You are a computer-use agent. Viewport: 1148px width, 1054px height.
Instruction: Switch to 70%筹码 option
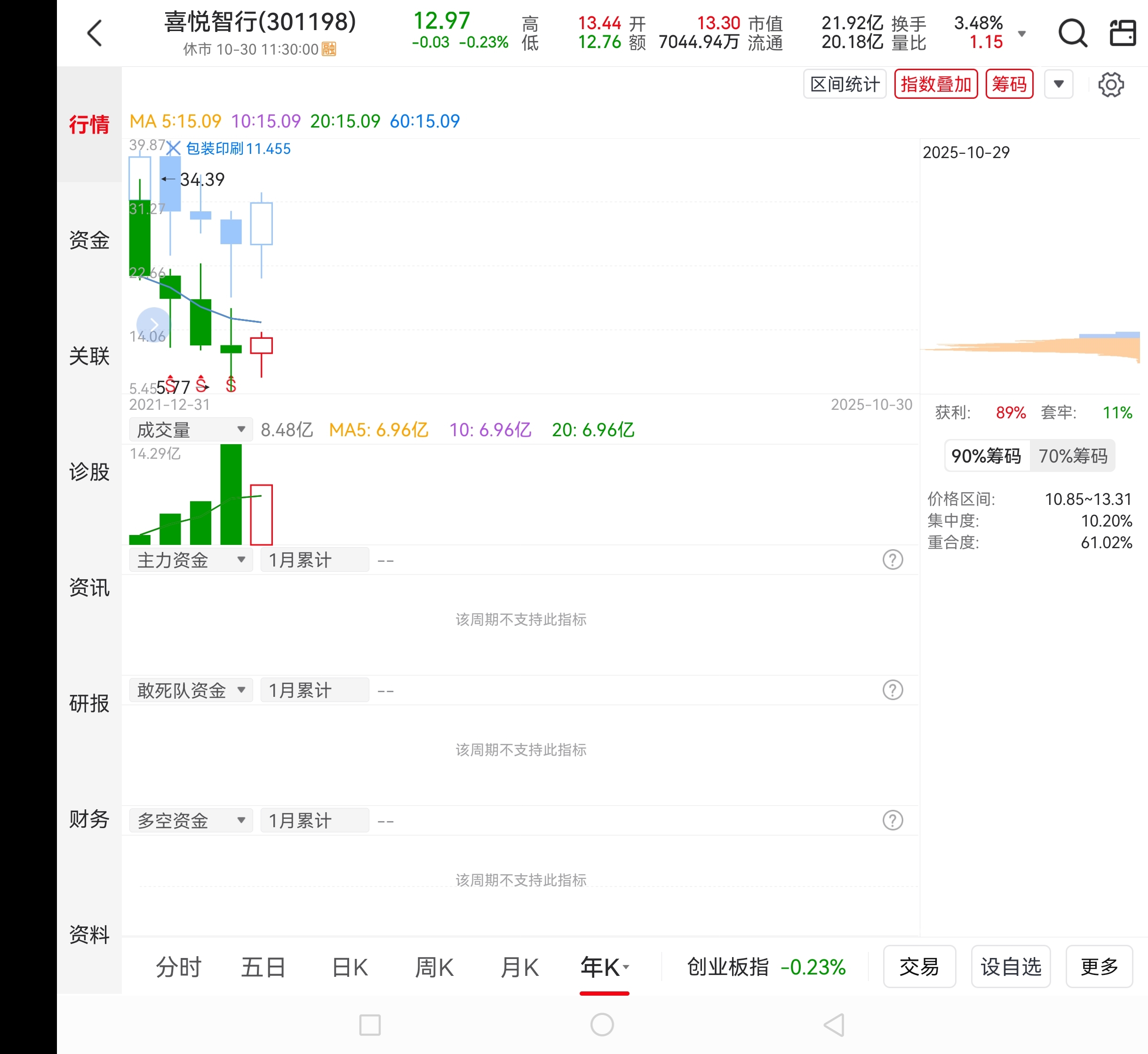pyautogui.click(x=1072, y=455)
